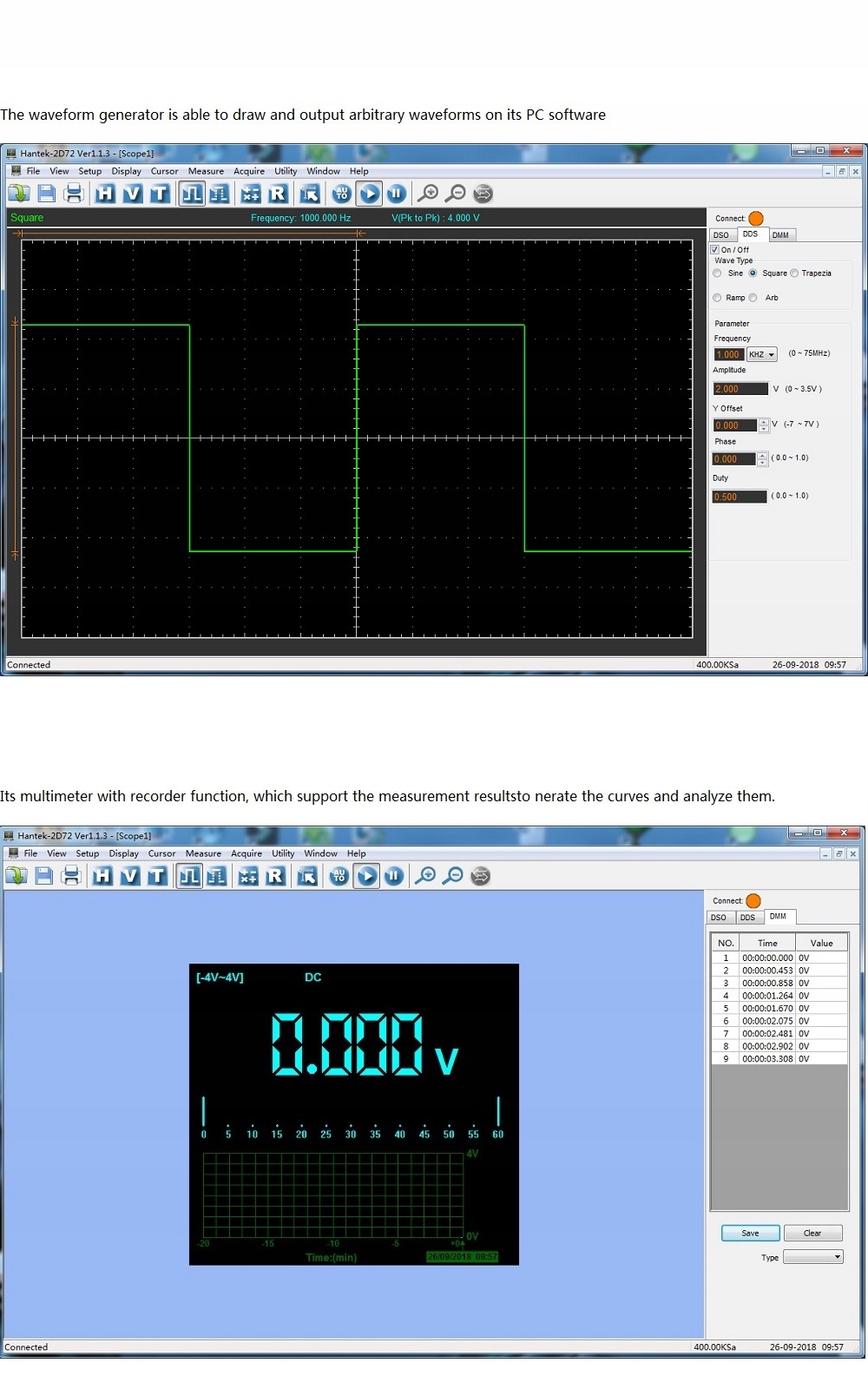Choose the Trapezia wave type
This screenshot has width=868, height=1389.
point(794,273)
